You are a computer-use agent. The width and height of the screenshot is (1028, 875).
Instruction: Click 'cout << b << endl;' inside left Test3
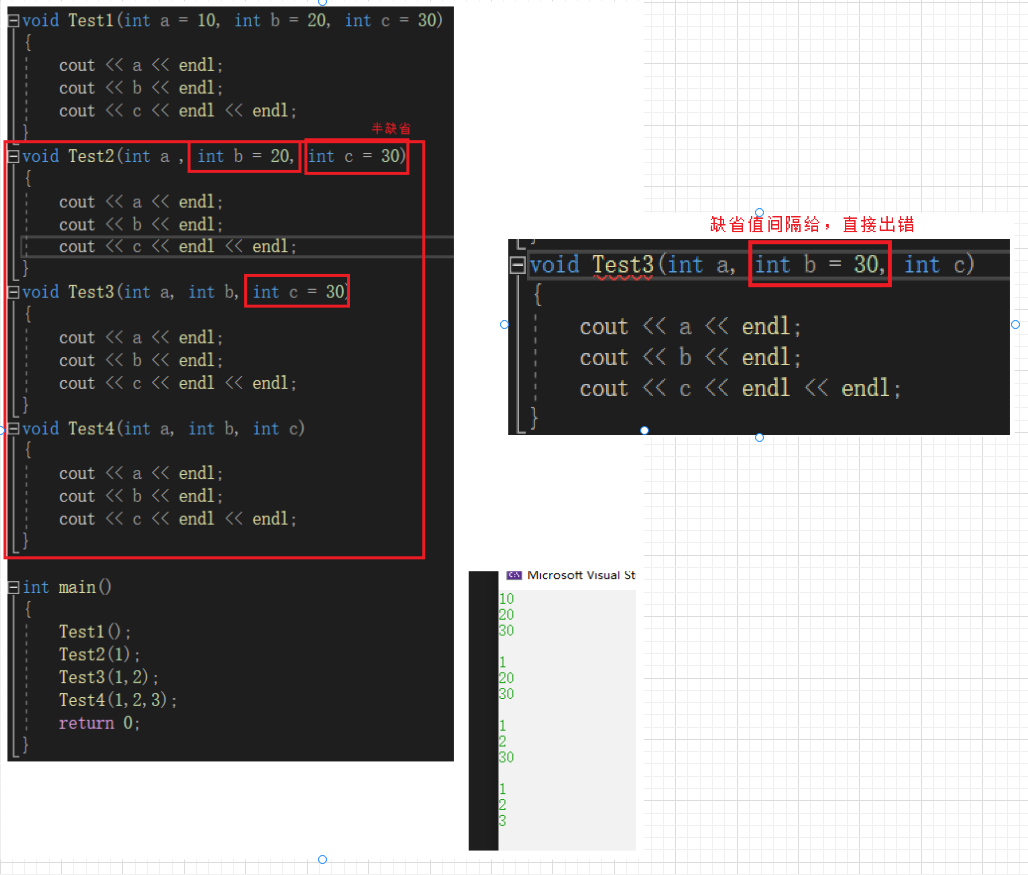point(141,360)
